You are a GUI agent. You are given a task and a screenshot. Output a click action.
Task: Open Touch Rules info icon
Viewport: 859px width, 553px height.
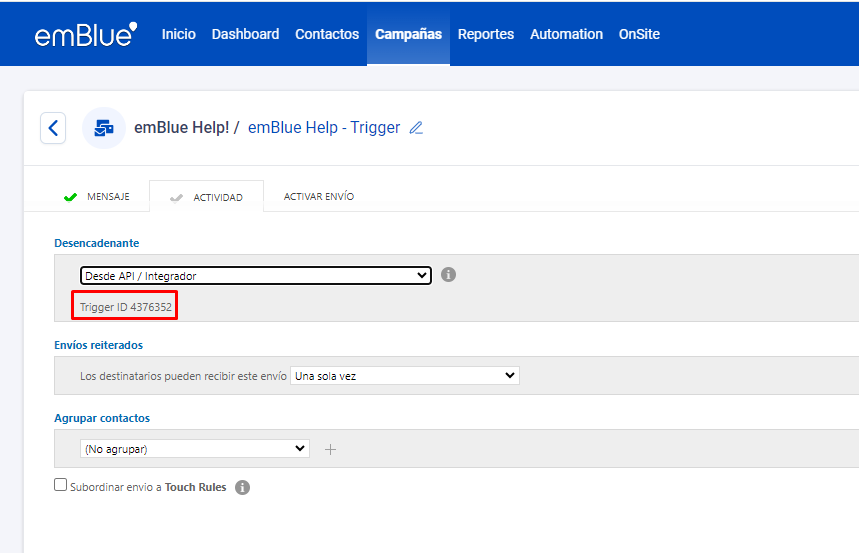[x=242, y=487]
